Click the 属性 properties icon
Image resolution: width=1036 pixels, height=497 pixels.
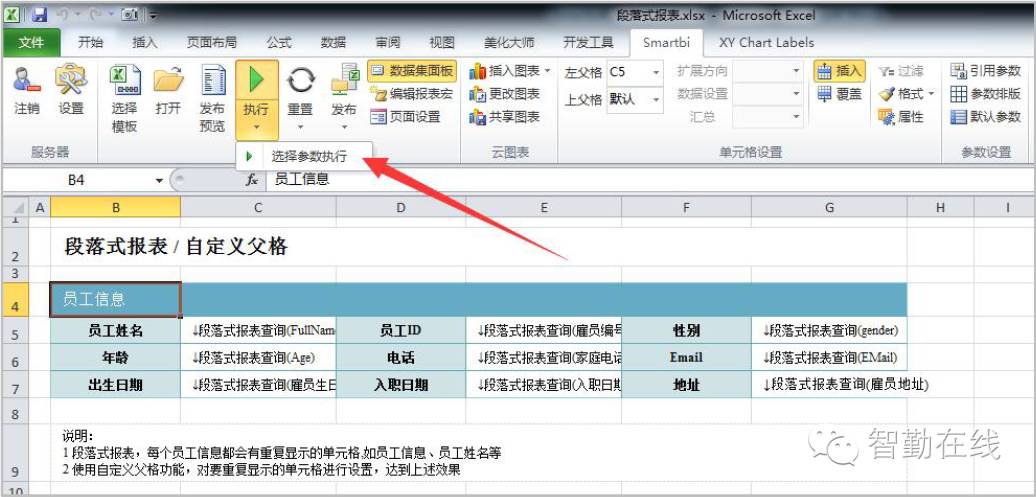pyautogui.click(x=886, y=117)
